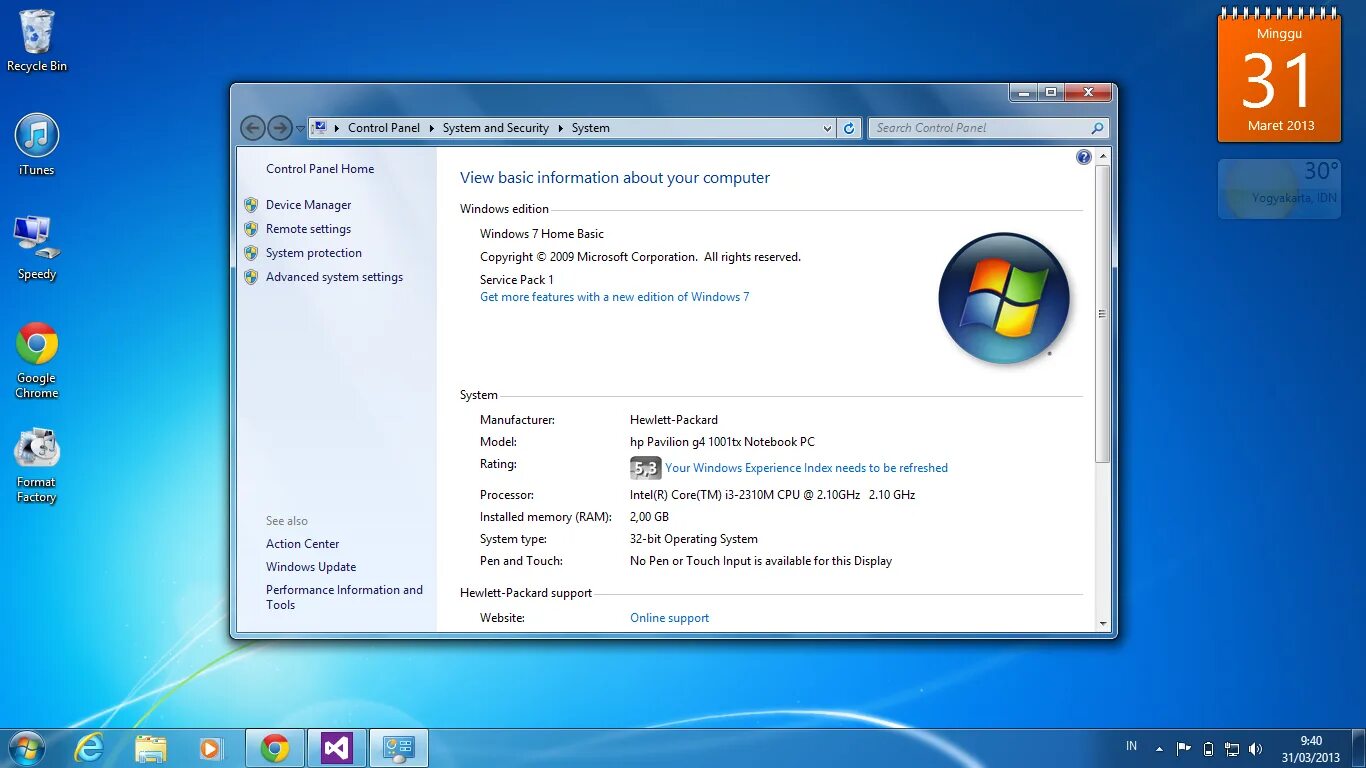Screen dimensions: 1366x768
Task: Switch to Visual Studio in the taskbar
Action: point(337,748)
